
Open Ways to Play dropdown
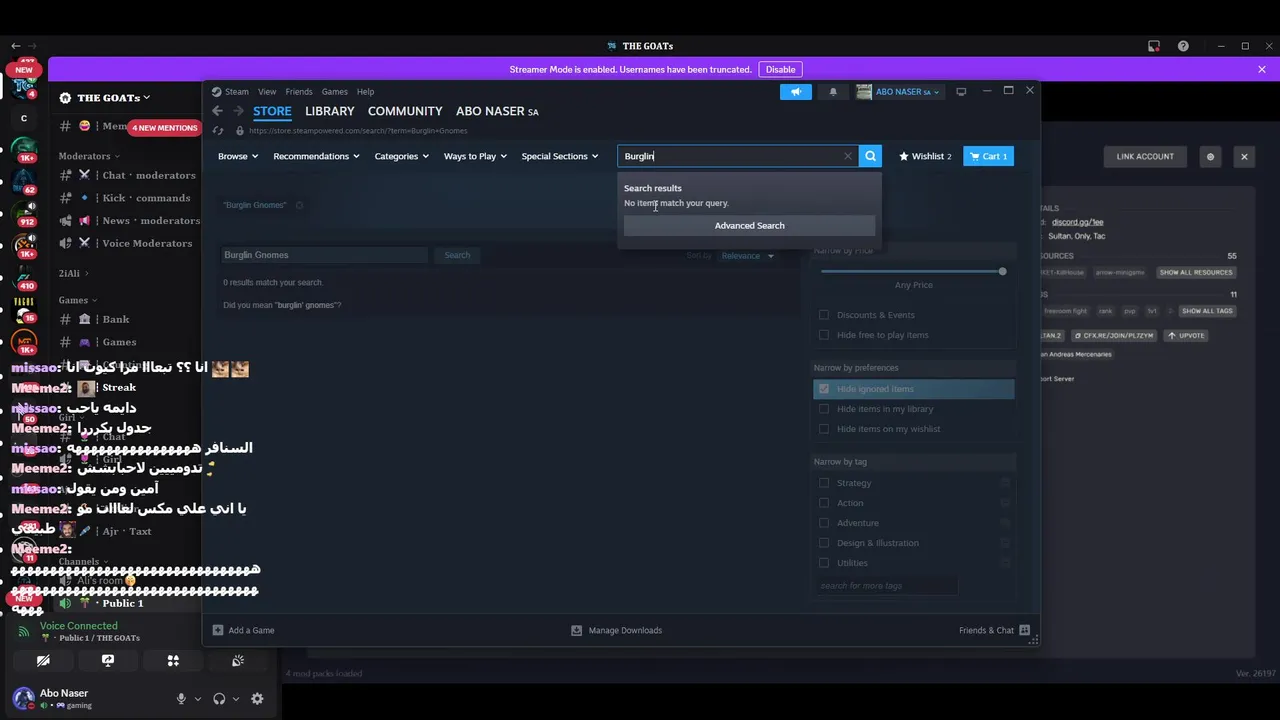pos(475,156)
